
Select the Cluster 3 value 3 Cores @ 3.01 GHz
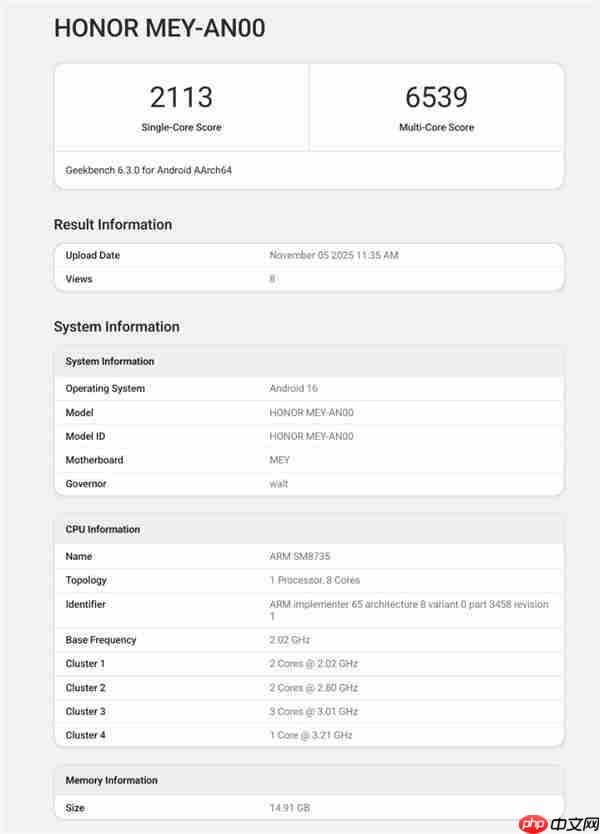(x=313, y=711)
